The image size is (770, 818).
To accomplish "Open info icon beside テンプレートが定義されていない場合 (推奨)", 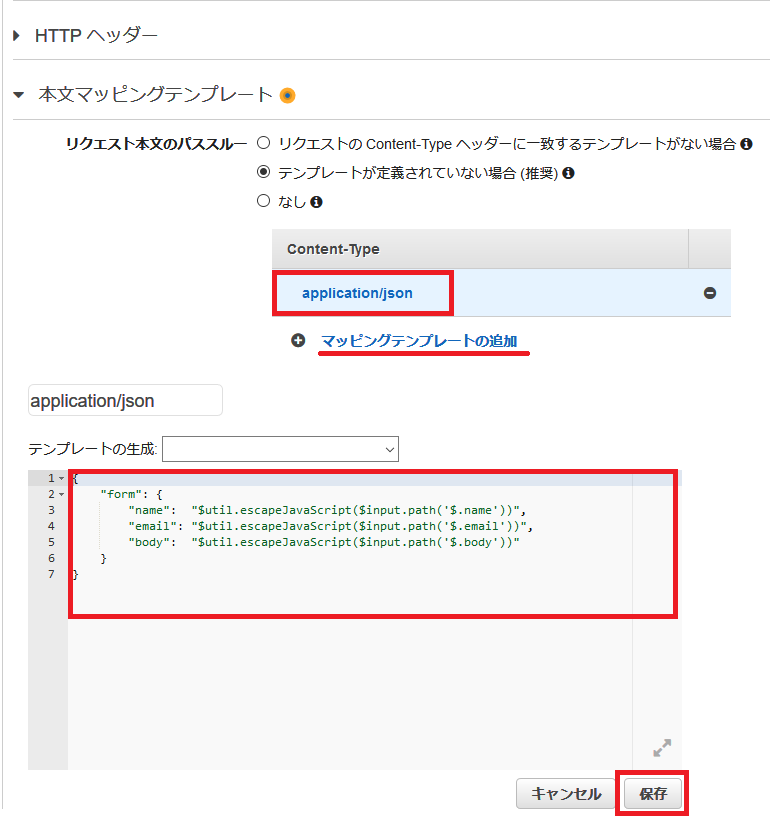I will (x=568, y=173).
